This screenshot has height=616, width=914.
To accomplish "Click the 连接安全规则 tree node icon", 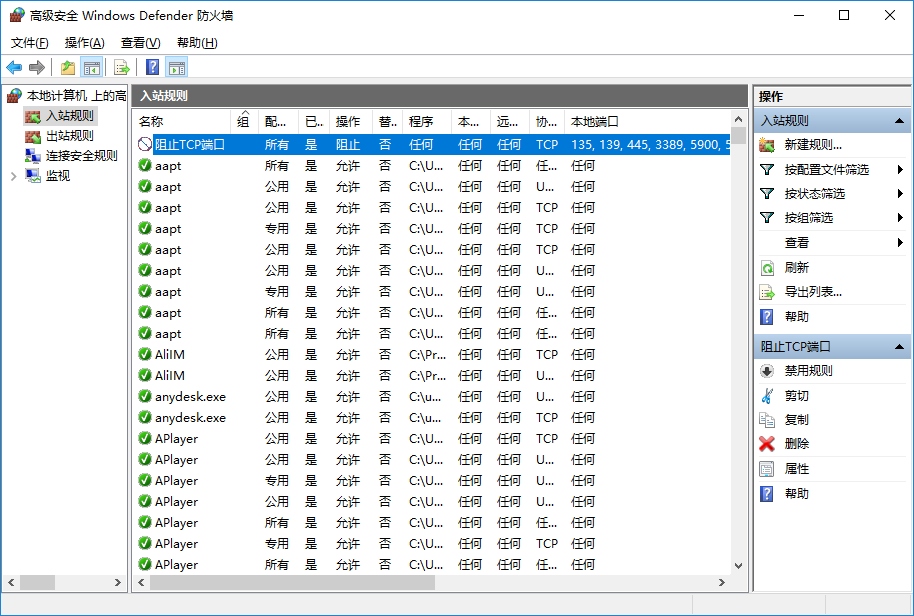I will click(33, 156).
